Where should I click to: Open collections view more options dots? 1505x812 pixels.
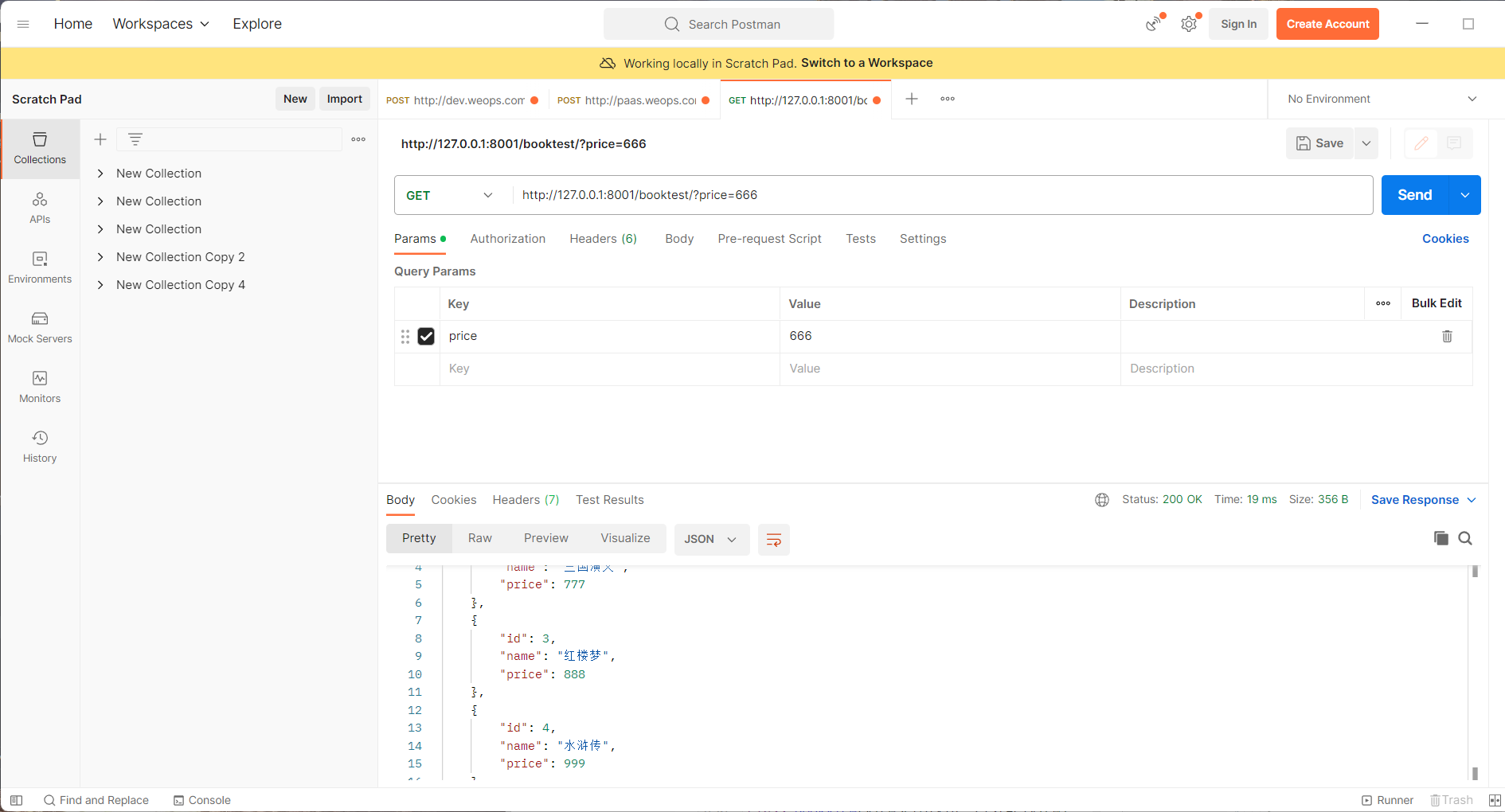coord(358,139)
